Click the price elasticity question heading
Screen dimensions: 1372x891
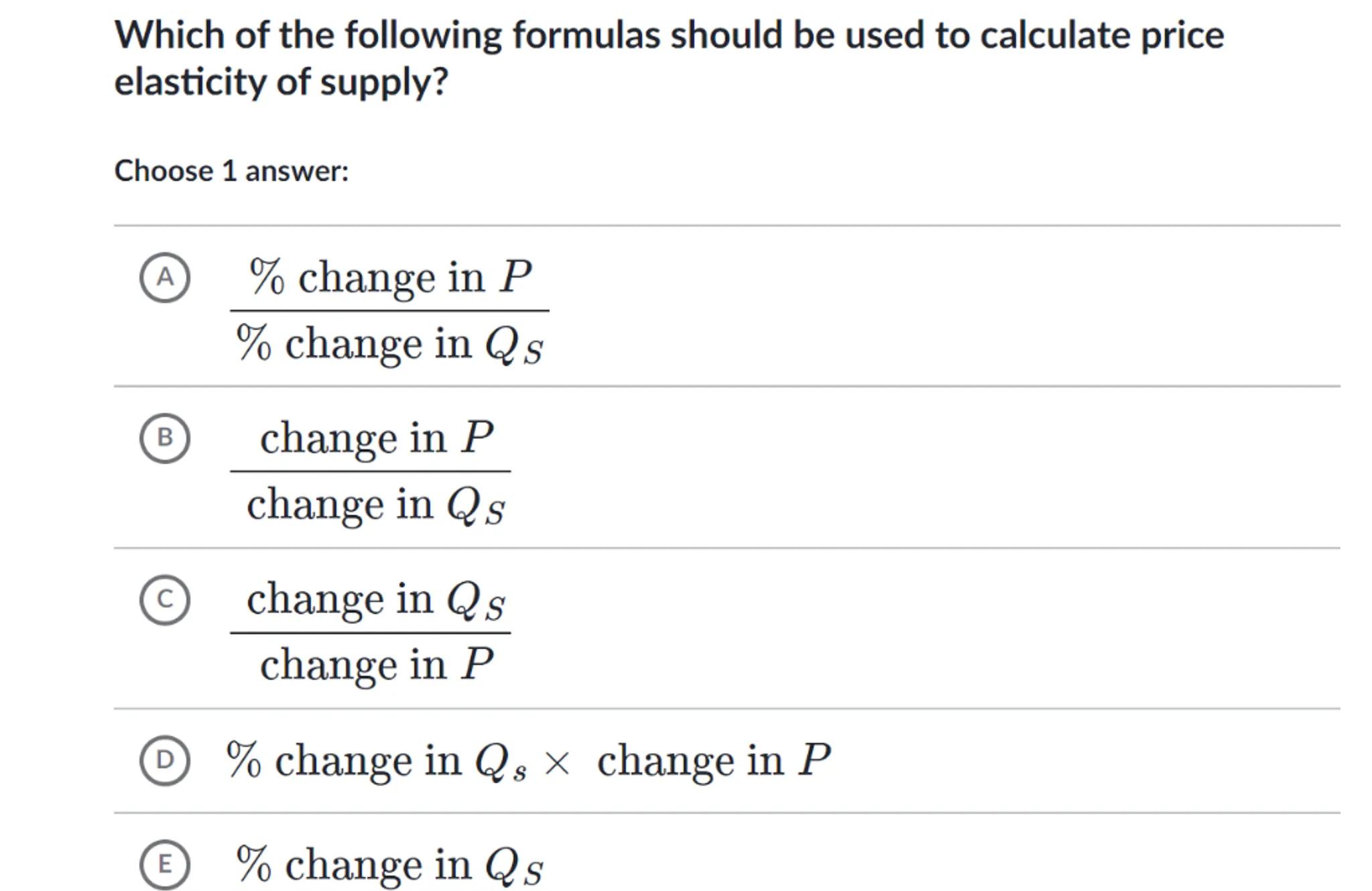pyautogui.click(x=669, y=58)
